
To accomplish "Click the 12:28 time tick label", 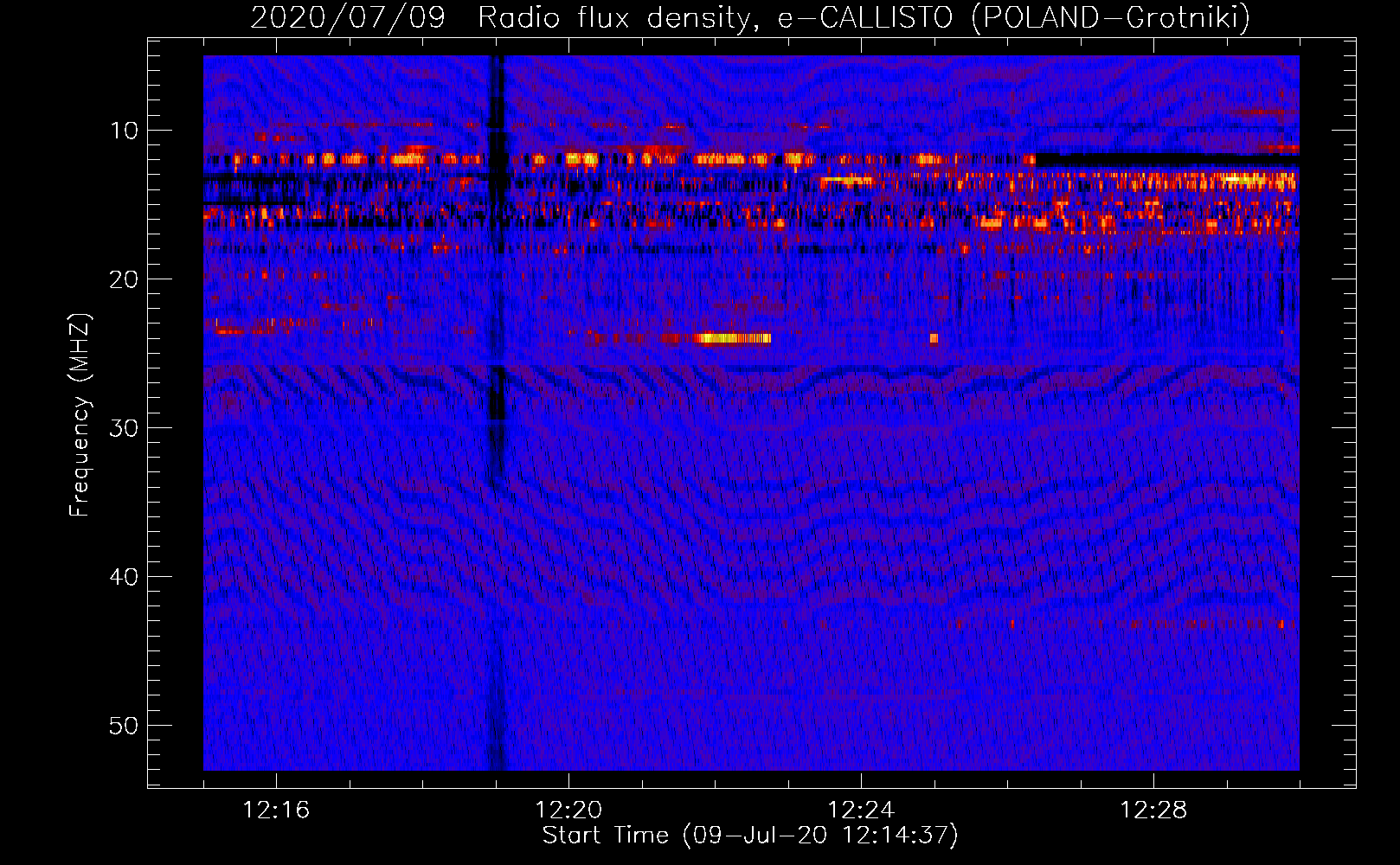I will click(1153, 811).
